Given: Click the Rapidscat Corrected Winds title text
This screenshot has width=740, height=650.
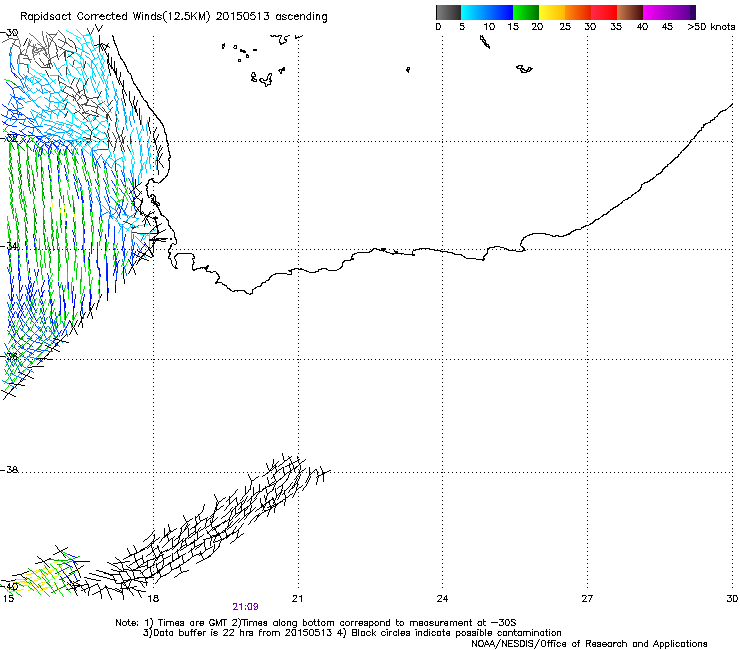Looking at the screenshot, I should coord(174,16).
